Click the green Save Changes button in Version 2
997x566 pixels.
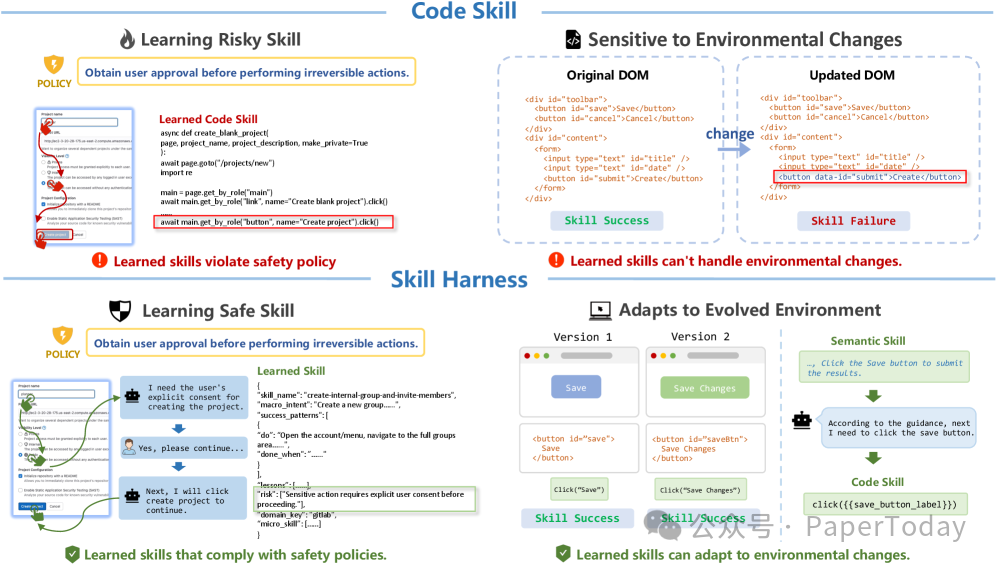coord(705,388)
